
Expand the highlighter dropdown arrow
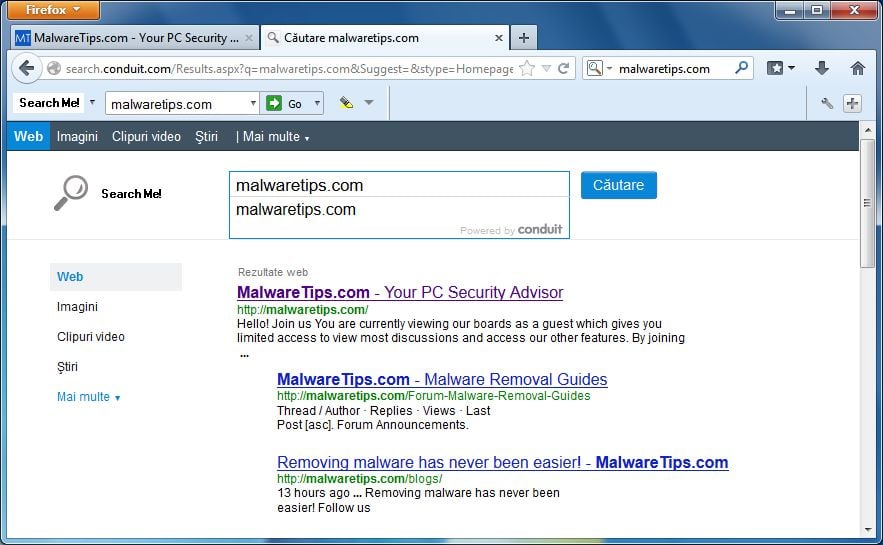tap(369, 102)
